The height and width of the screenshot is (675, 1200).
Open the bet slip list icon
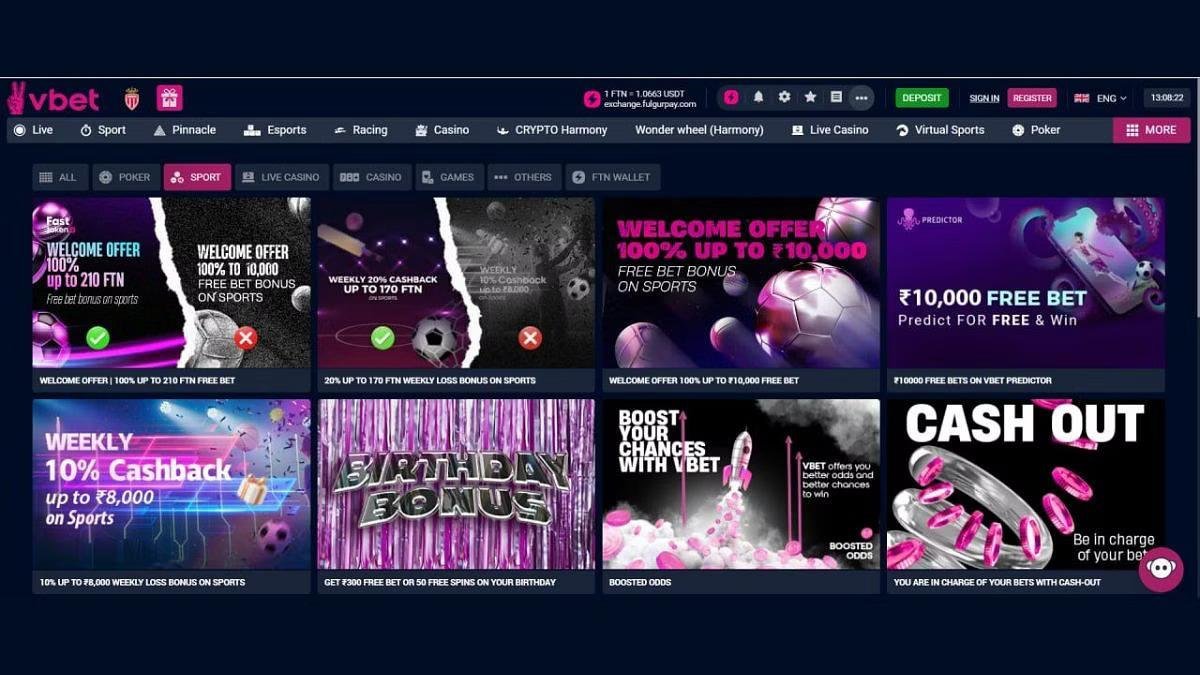point(836,97)
